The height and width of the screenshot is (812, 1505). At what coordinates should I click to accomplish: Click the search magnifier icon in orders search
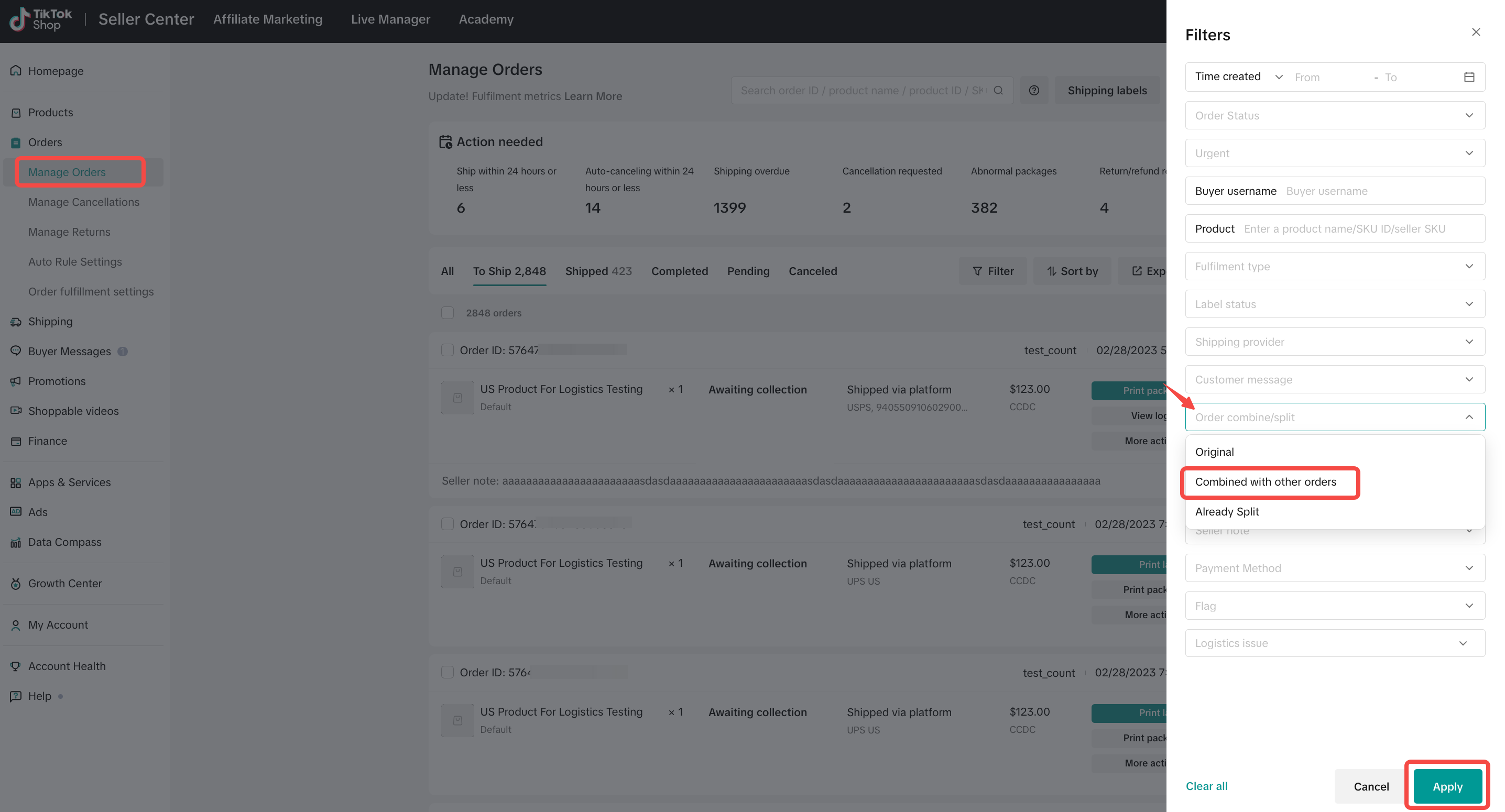(998, 91)
